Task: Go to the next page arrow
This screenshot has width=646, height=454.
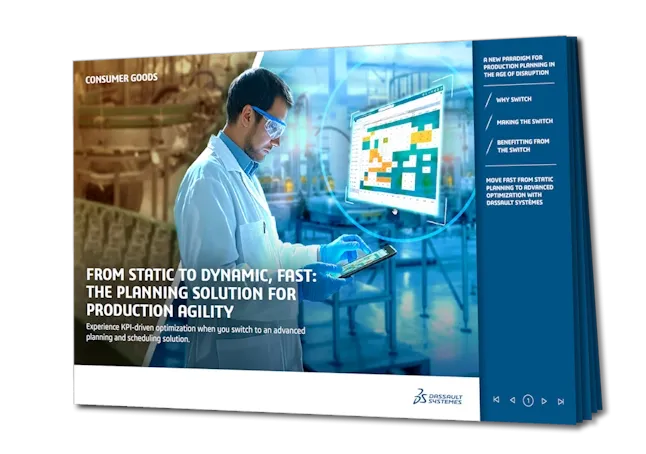Action: [544, 401]
